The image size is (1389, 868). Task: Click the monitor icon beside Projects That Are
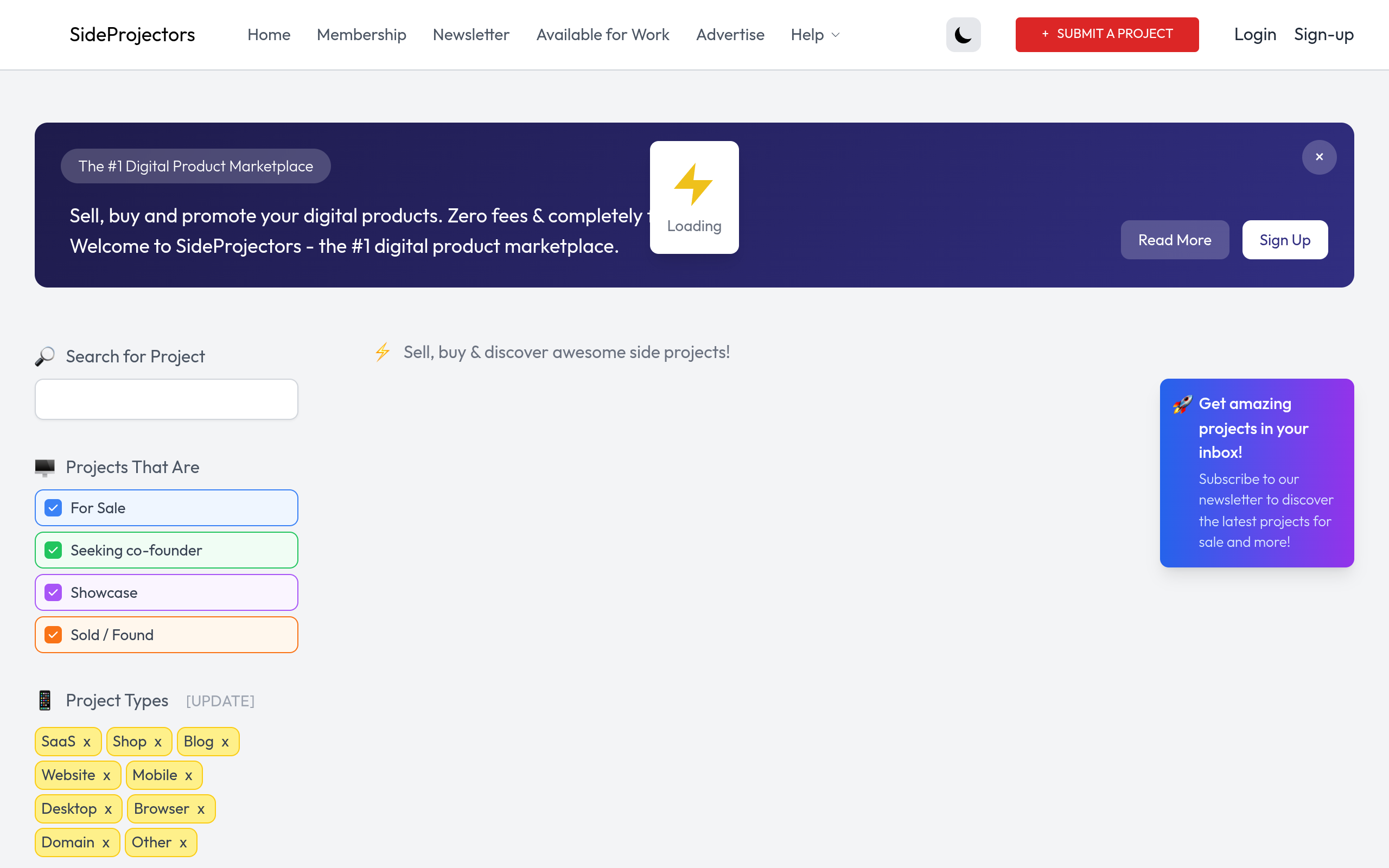pyautogui.click(x=45, y=467)
